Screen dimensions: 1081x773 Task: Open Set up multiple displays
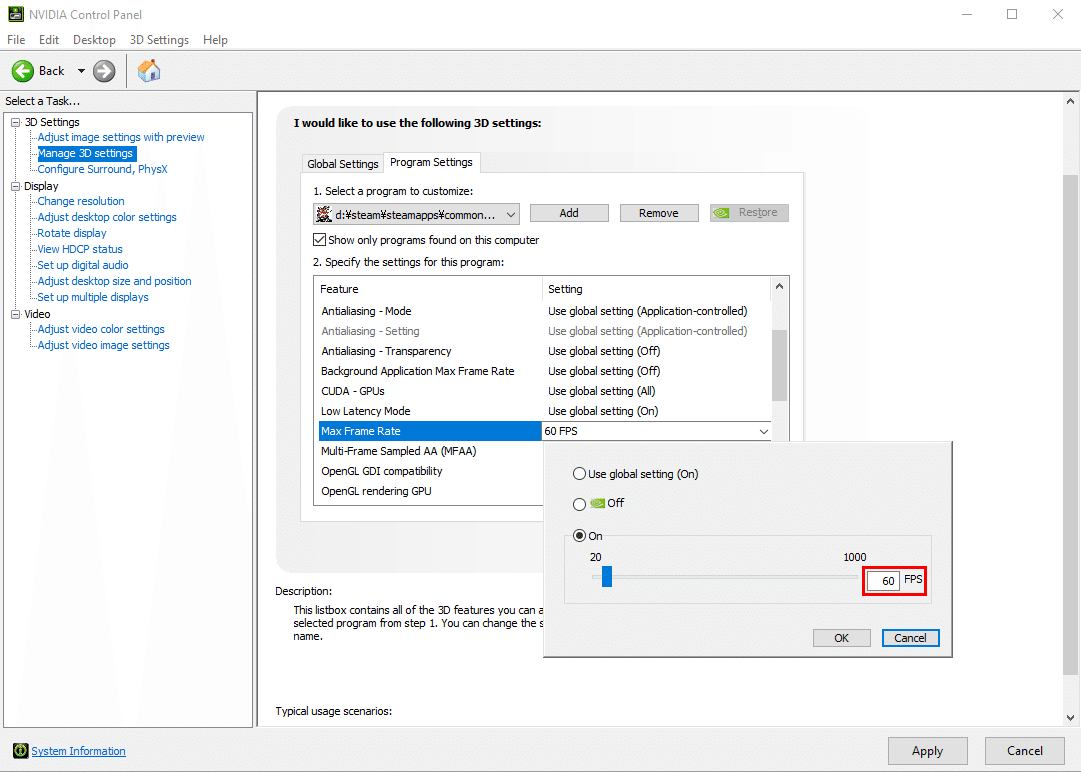pyautogui.click(x=93, y=297)
